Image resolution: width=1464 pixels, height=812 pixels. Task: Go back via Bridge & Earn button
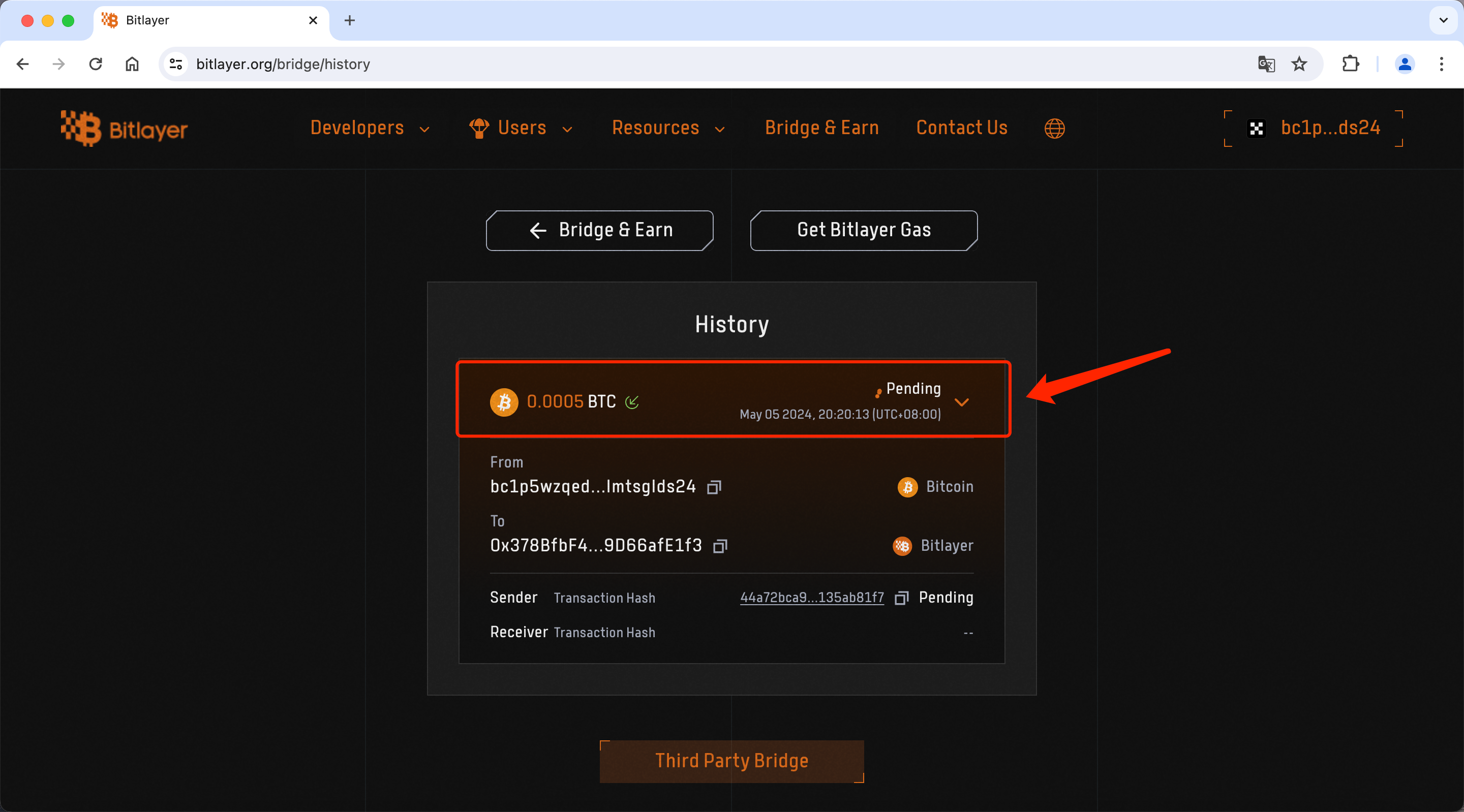[600, 230]
